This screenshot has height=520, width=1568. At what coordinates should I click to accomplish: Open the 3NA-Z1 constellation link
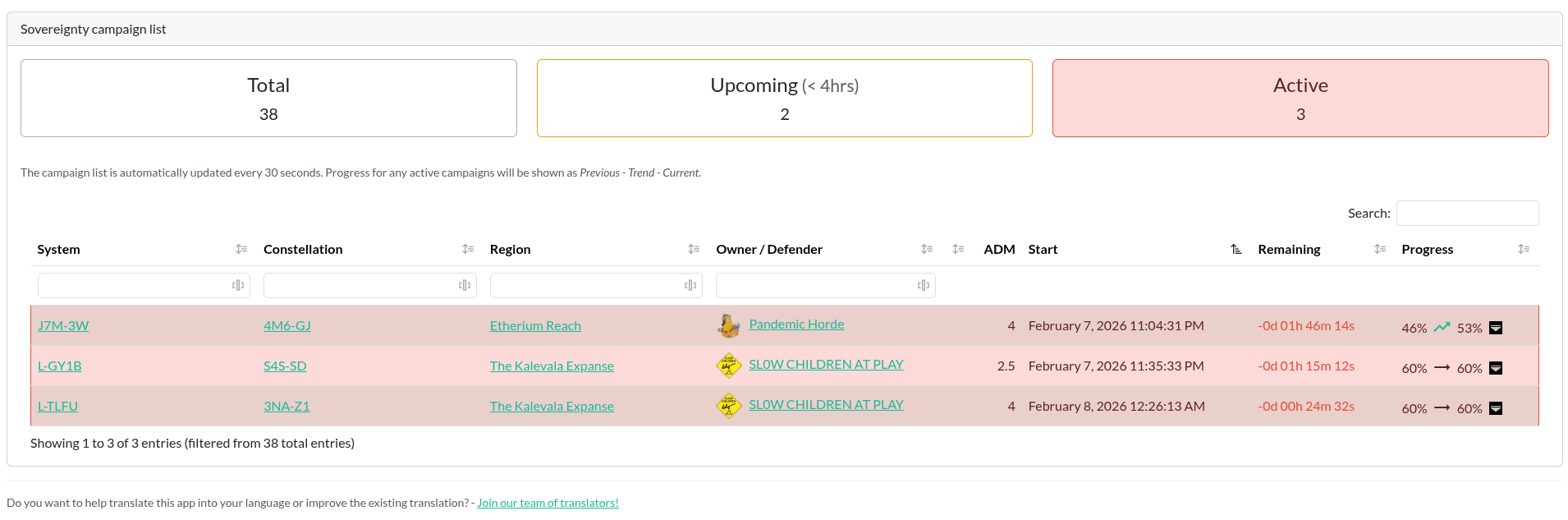(287, 406)
